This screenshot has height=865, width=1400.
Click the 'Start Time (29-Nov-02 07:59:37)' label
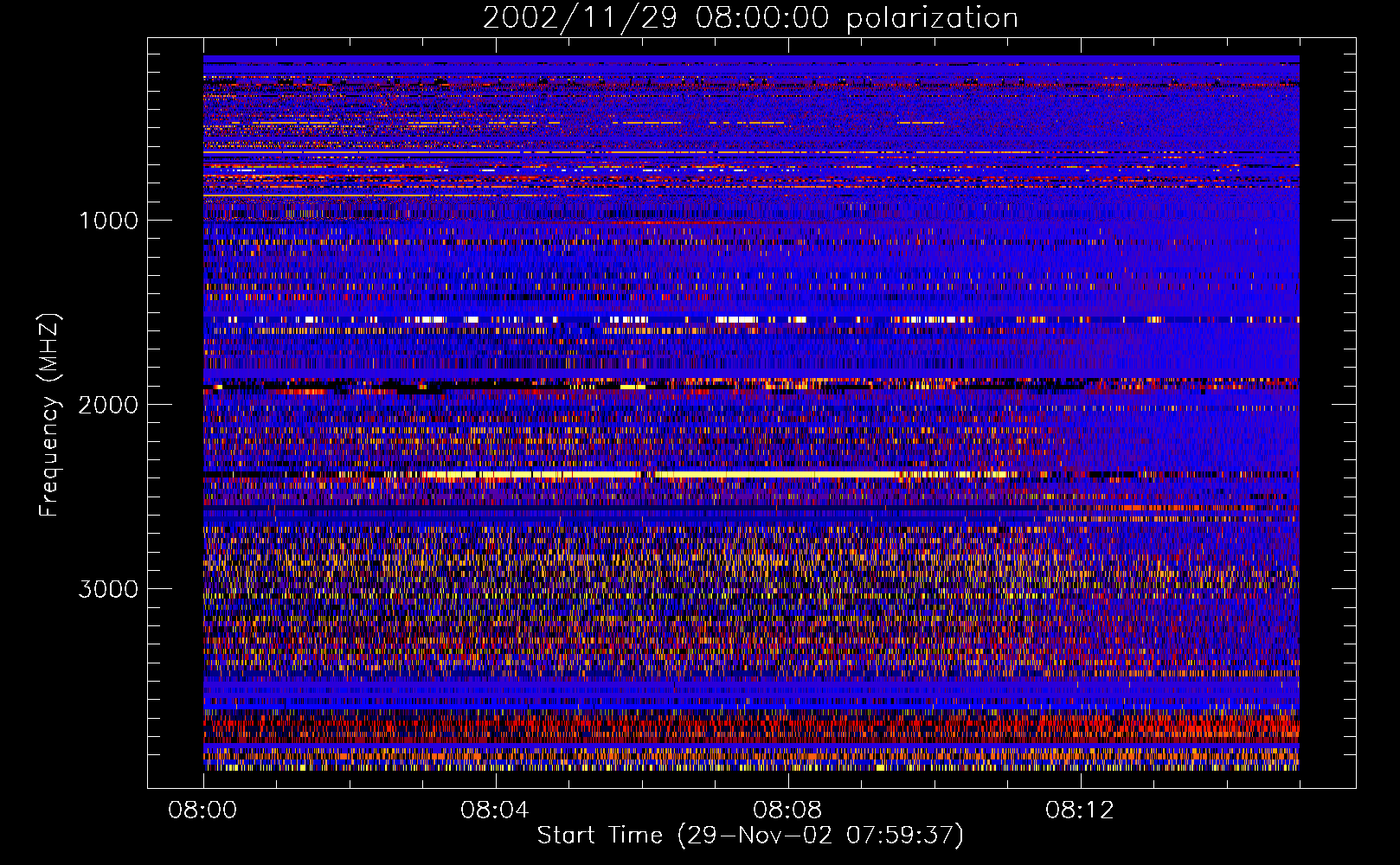tap(750, 836)
